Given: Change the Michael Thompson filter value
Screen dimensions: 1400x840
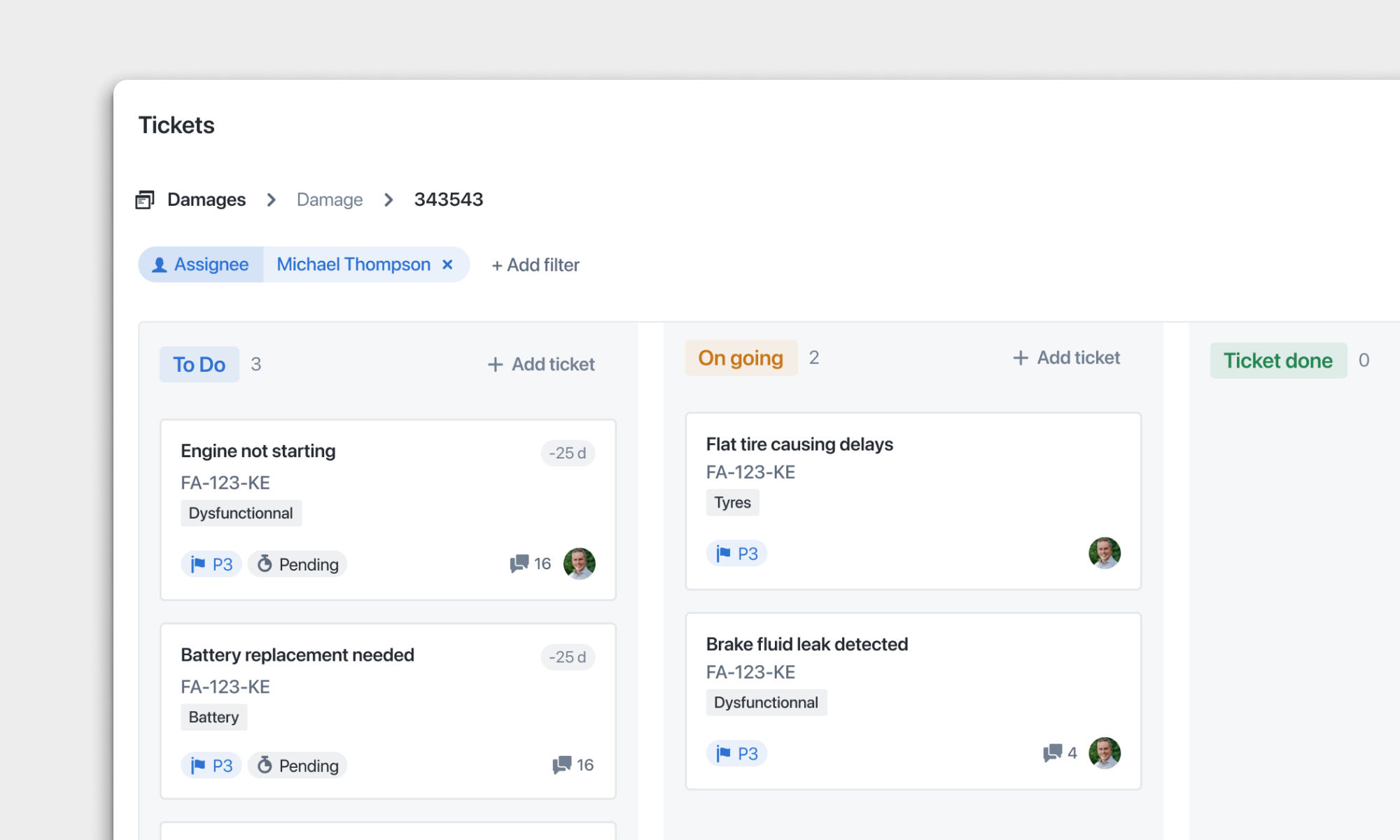Looking at the screenshot, I should tap(353, 265).
